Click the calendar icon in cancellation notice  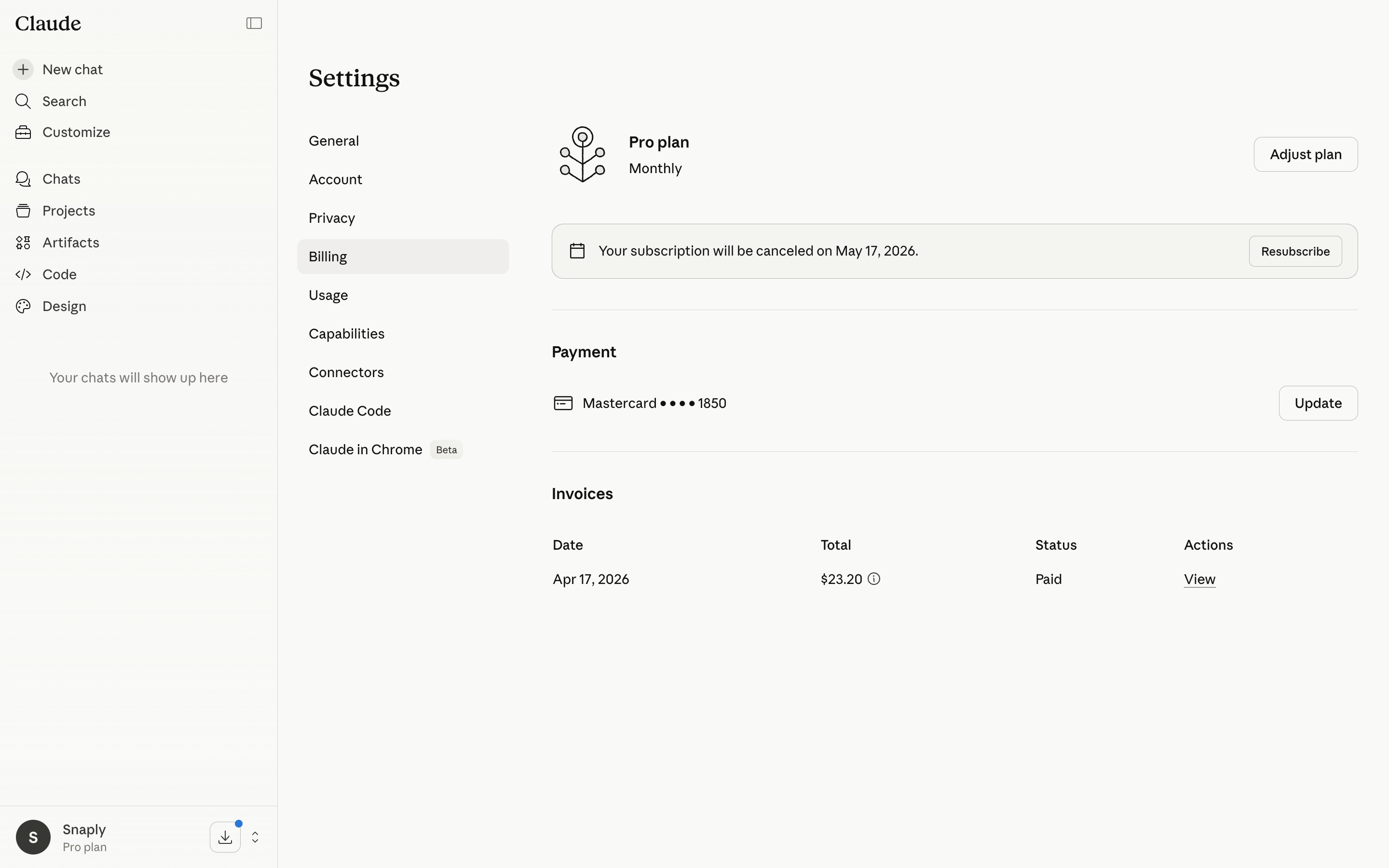click(577, 251)
